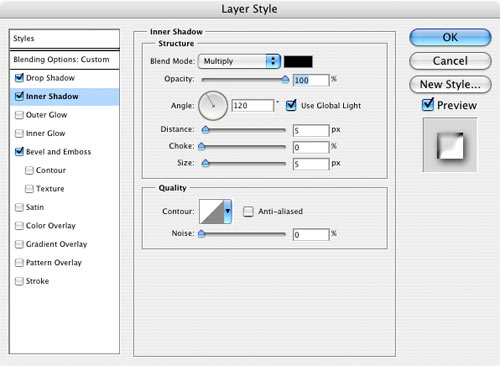The height and width of the screenshot is (366, 500).
Task: Enable the Inner Glow checkbox
Action: pos(19,133)
